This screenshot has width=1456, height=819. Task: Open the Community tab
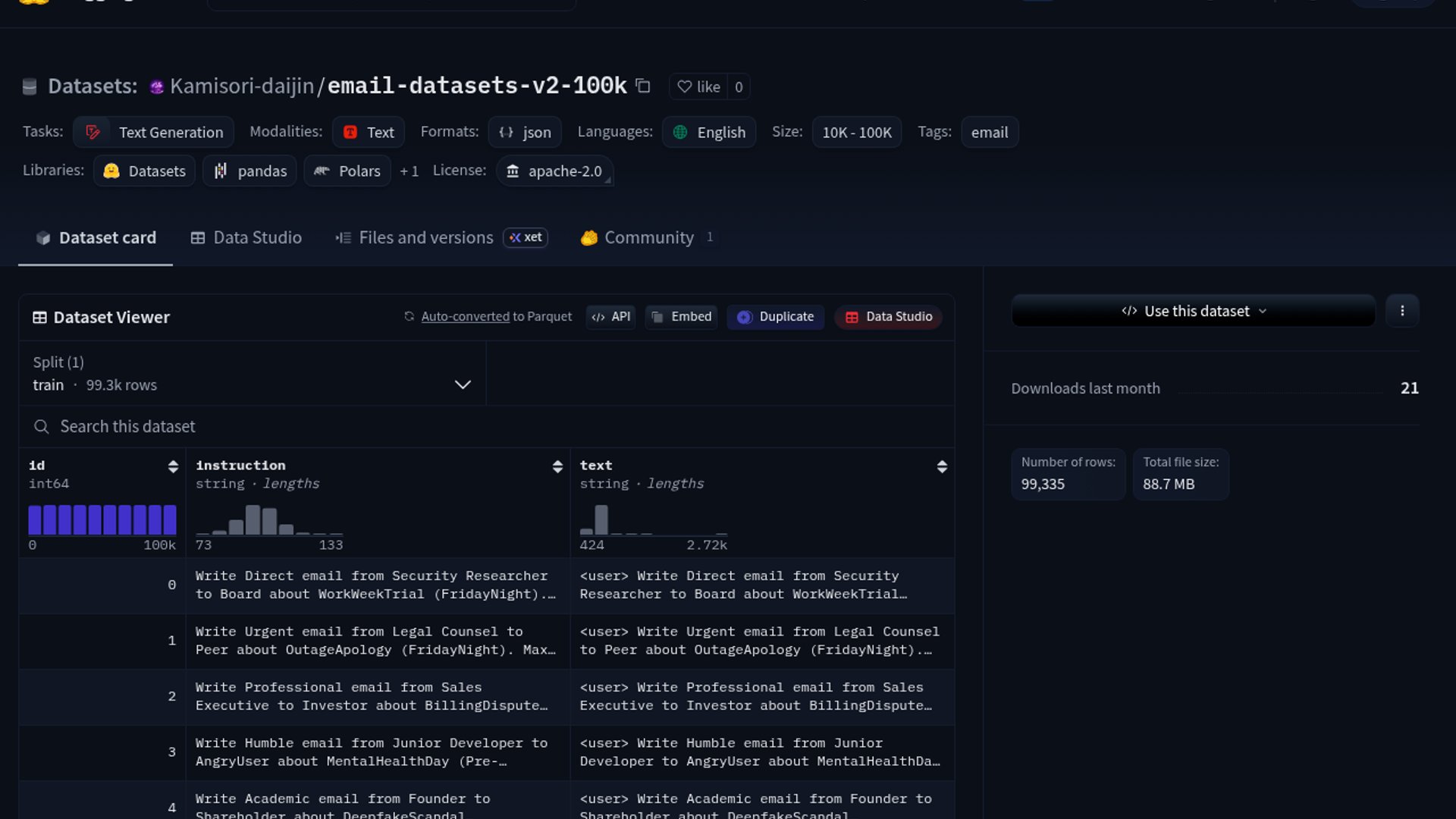coord(648,238)
